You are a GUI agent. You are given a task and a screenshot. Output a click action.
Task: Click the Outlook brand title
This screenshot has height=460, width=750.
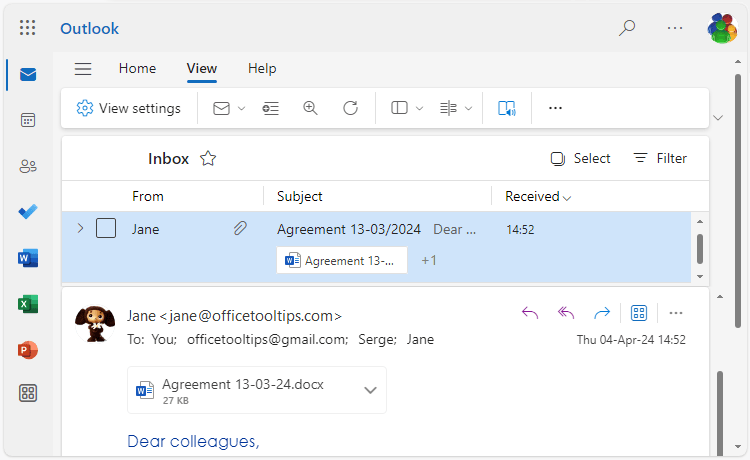click(x=89, y=29)
